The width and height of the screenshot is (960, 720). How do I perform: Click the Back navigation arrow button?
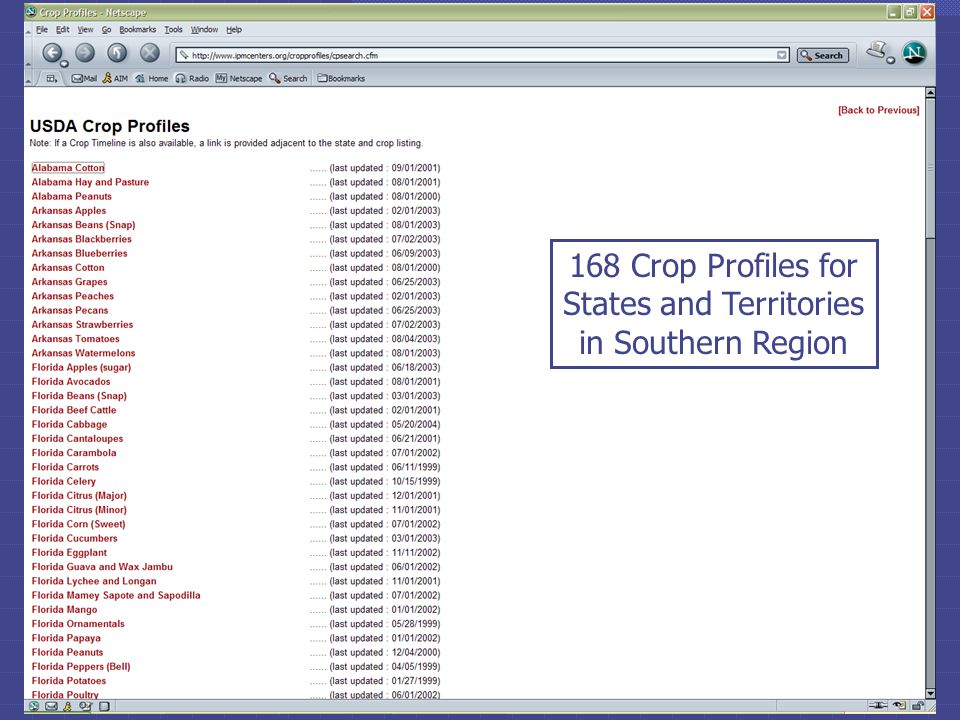tap(51, 53)
